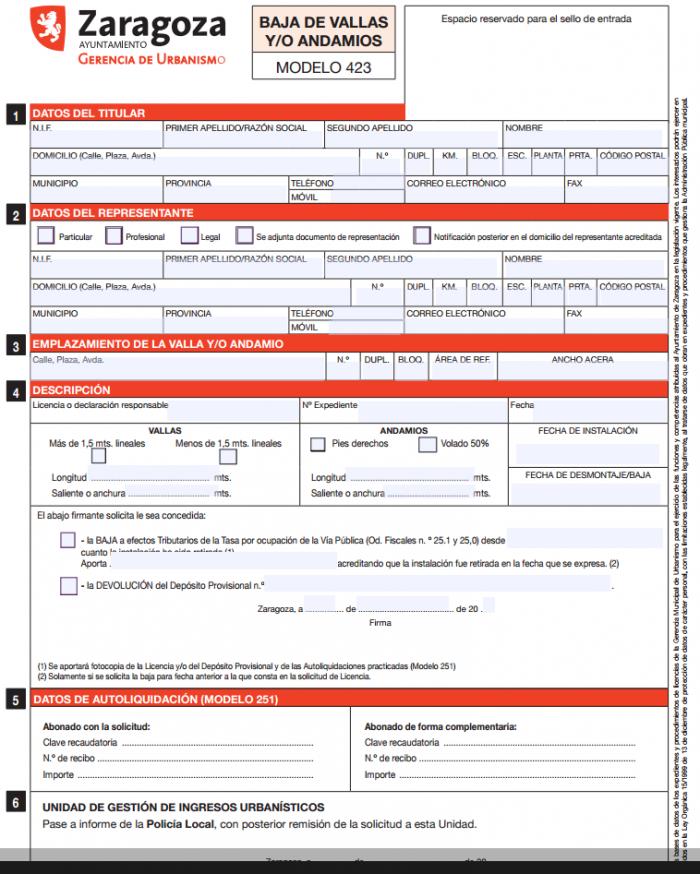Image resolution: width=700 pixels, height=874 pixels.
Task: Click the 'MODELO 423' title box
Action: point(324,67)
